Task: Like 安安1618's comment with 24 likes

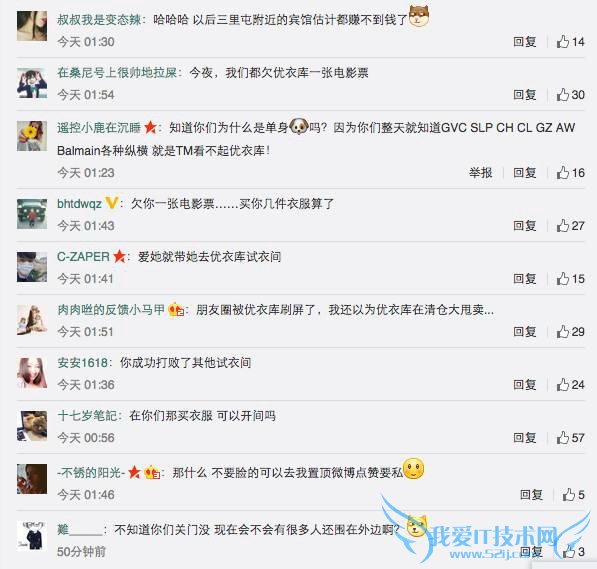Action: (570, 385)
